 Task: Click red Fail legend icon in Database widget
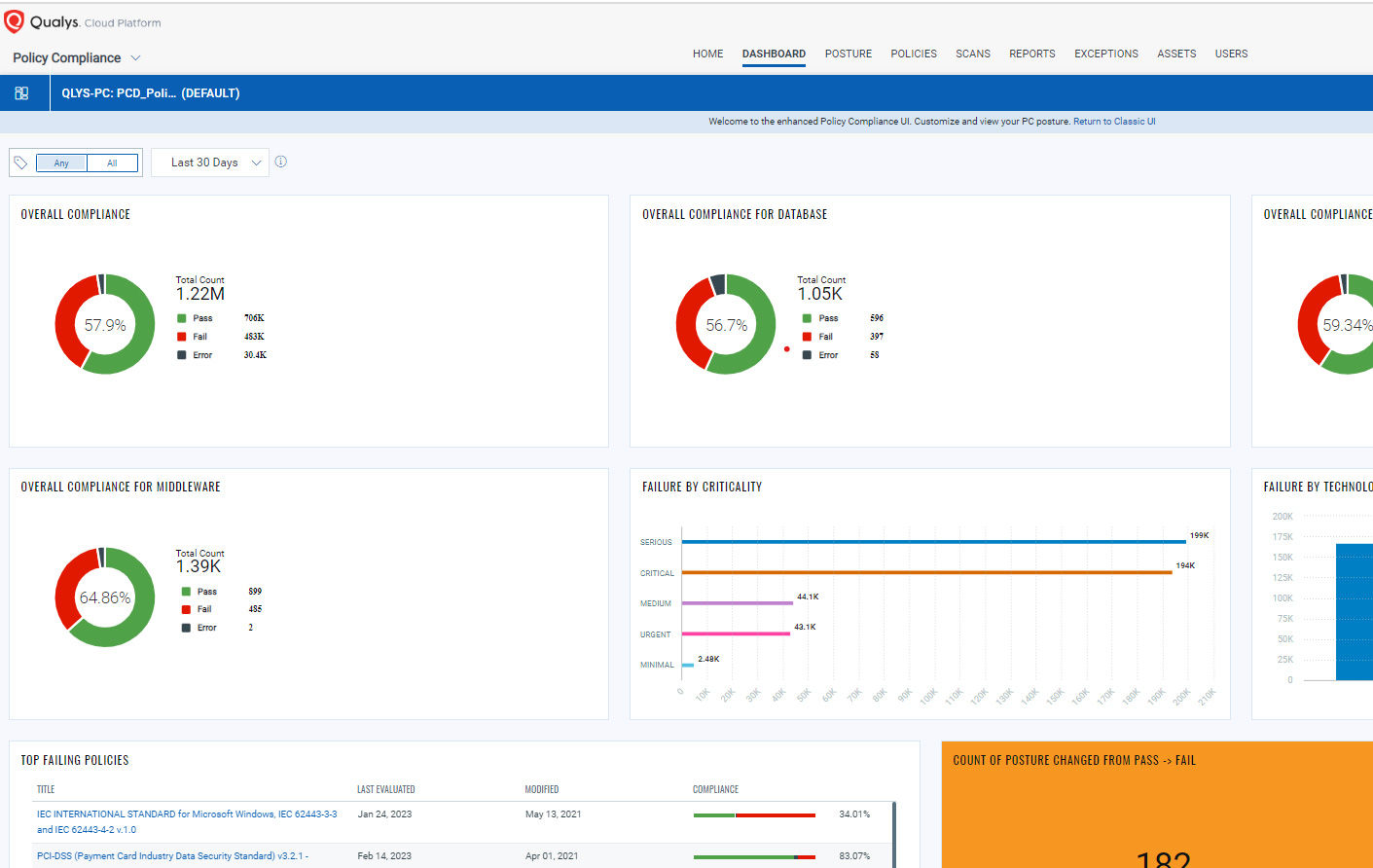pyautogui.click(x=807, y=337)
